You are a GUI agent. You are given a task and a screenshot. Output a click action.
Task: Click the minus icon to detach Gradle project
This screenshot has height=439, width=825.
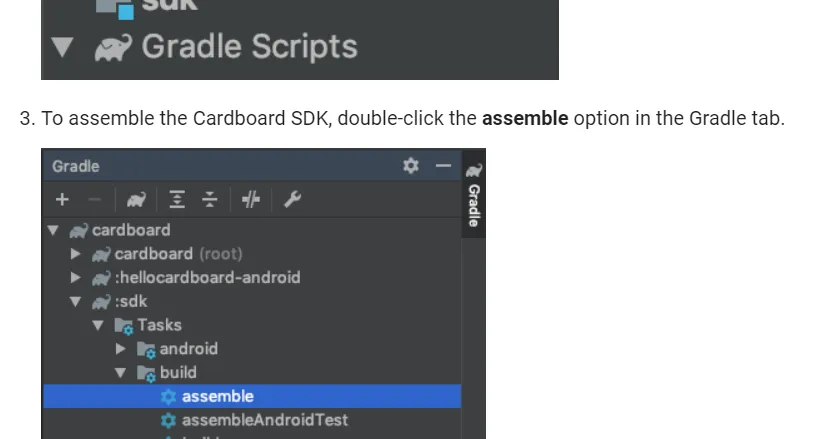[x=94, y=200]
